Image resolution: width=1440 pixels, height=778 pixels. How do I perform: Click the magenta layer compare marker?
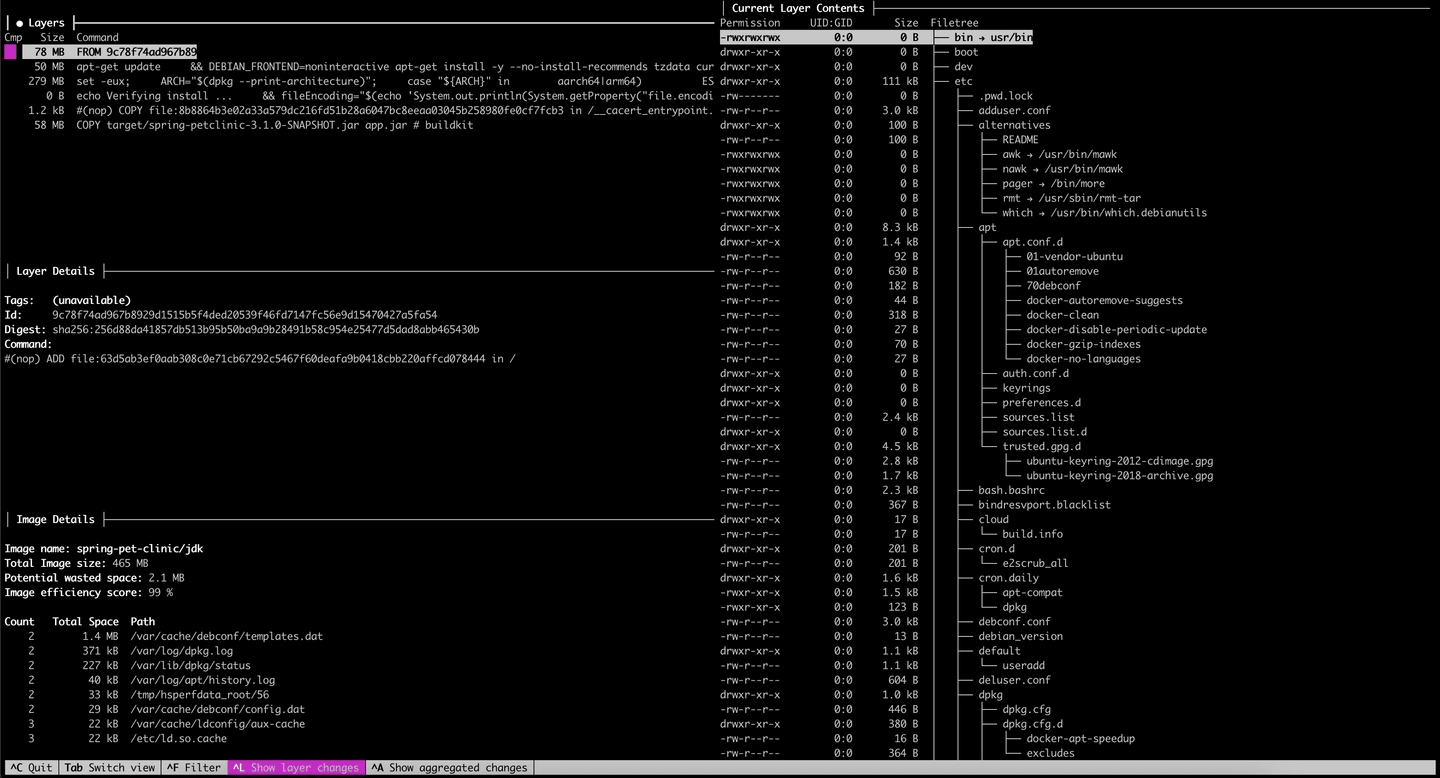click(10, 52)
